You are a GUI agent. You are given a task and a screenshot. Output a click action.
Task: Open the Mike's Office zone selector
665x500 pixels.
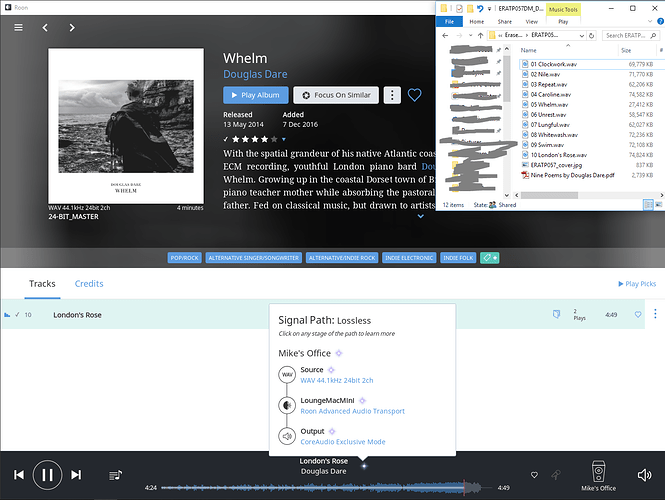tap(598, 476)
